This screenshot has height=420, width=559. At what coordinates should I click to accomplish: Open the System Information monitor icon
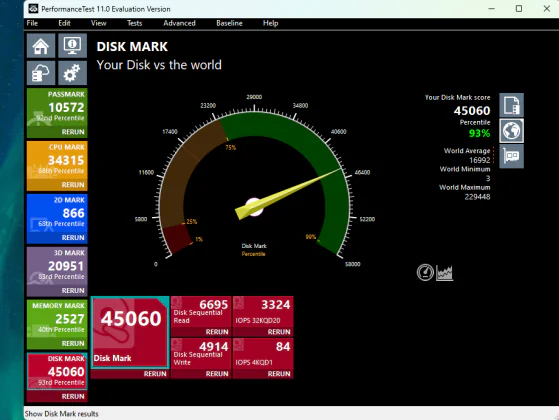pos(72,46)
